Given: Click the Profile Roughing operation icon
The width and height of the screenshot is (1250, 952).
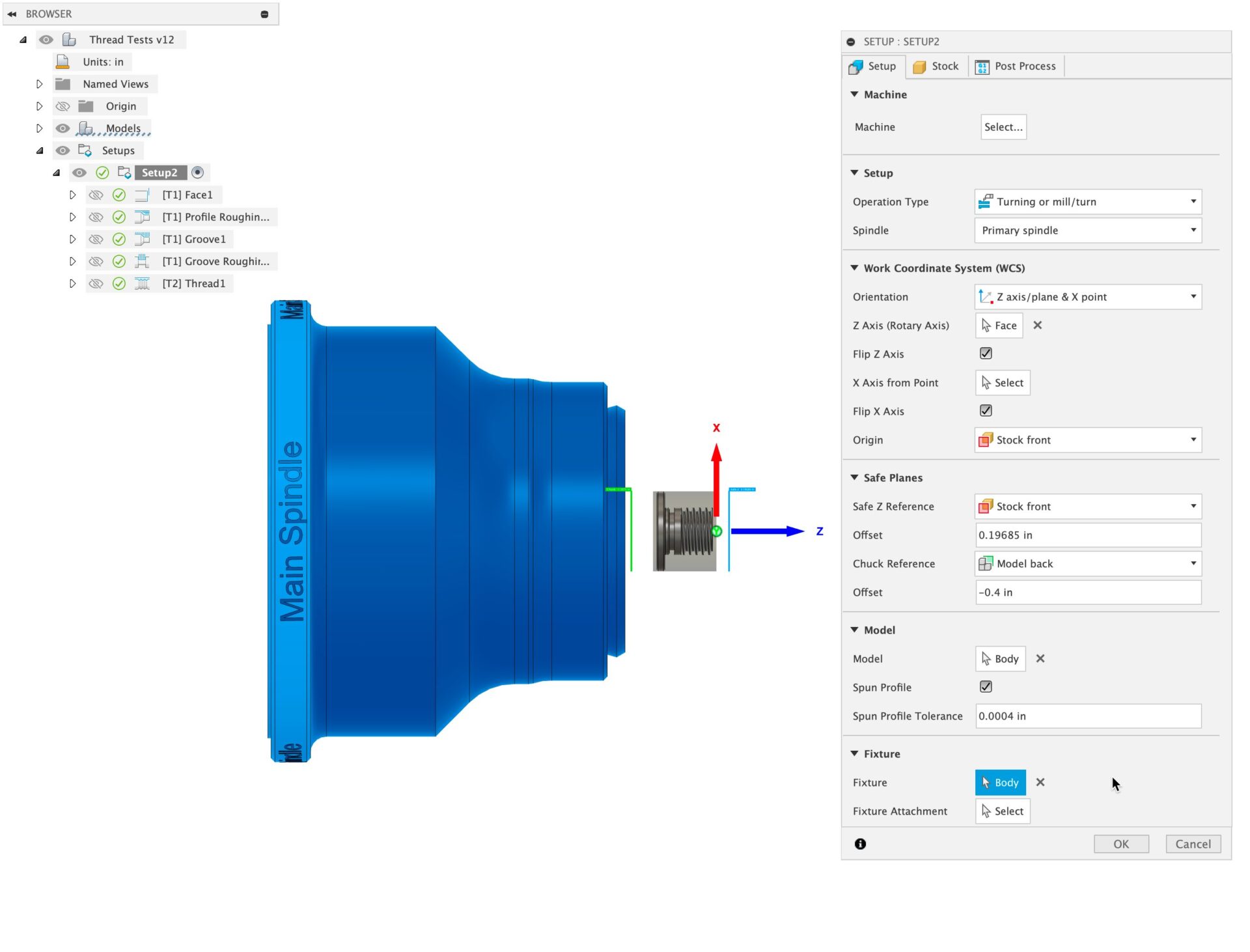Looking at the screenshot, I should coord(142,217).
